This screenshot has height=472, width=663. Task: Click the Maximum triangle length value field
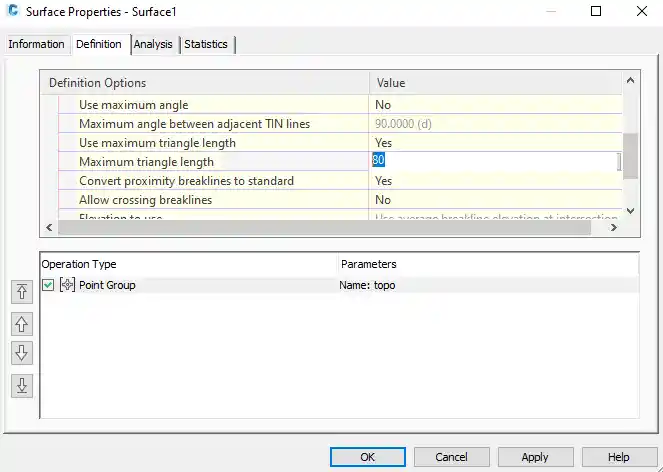(495, 161)
